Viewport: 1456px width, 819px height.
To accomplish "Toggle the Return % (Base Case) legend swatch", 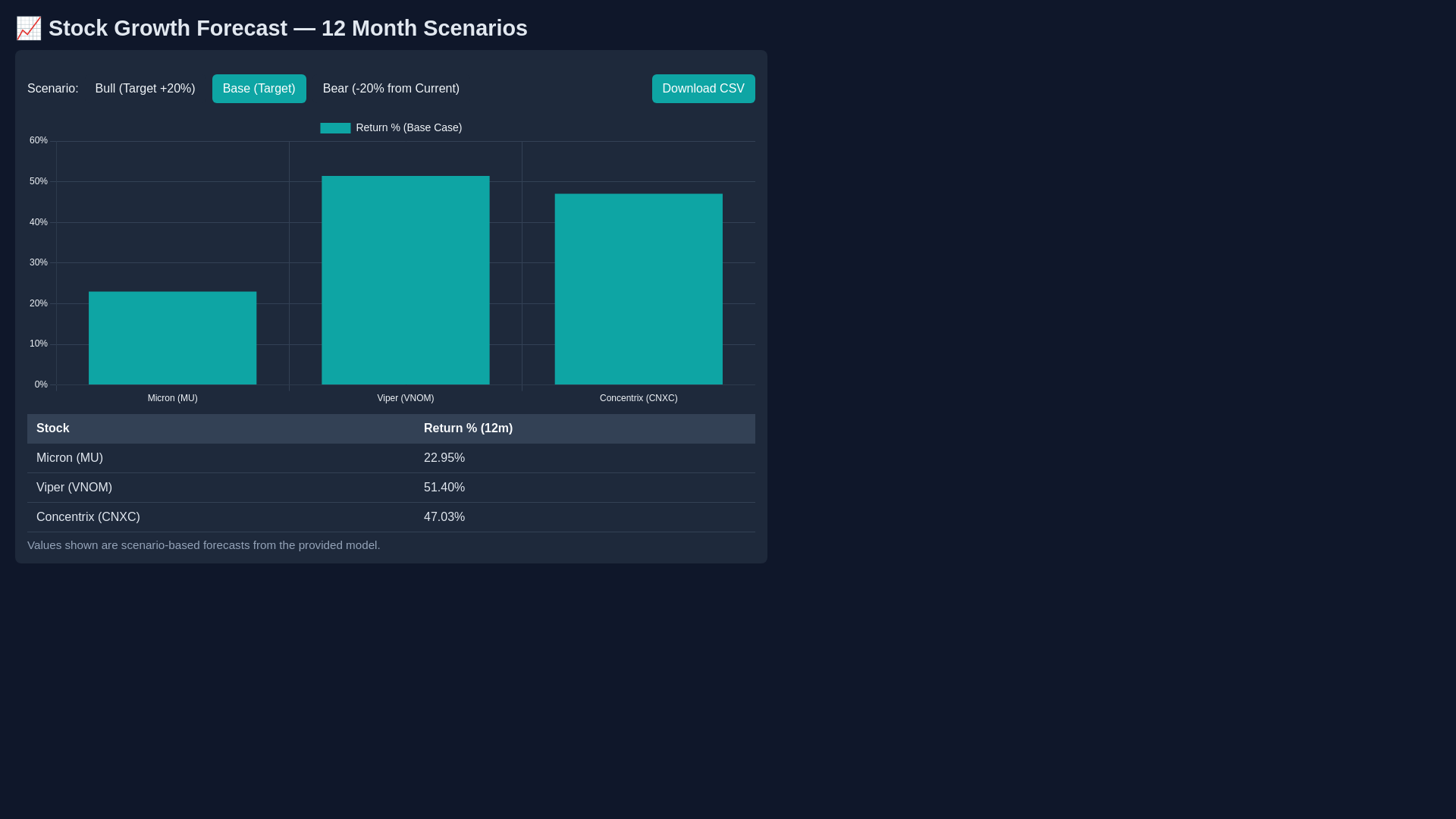I will [x=335, y=128].
